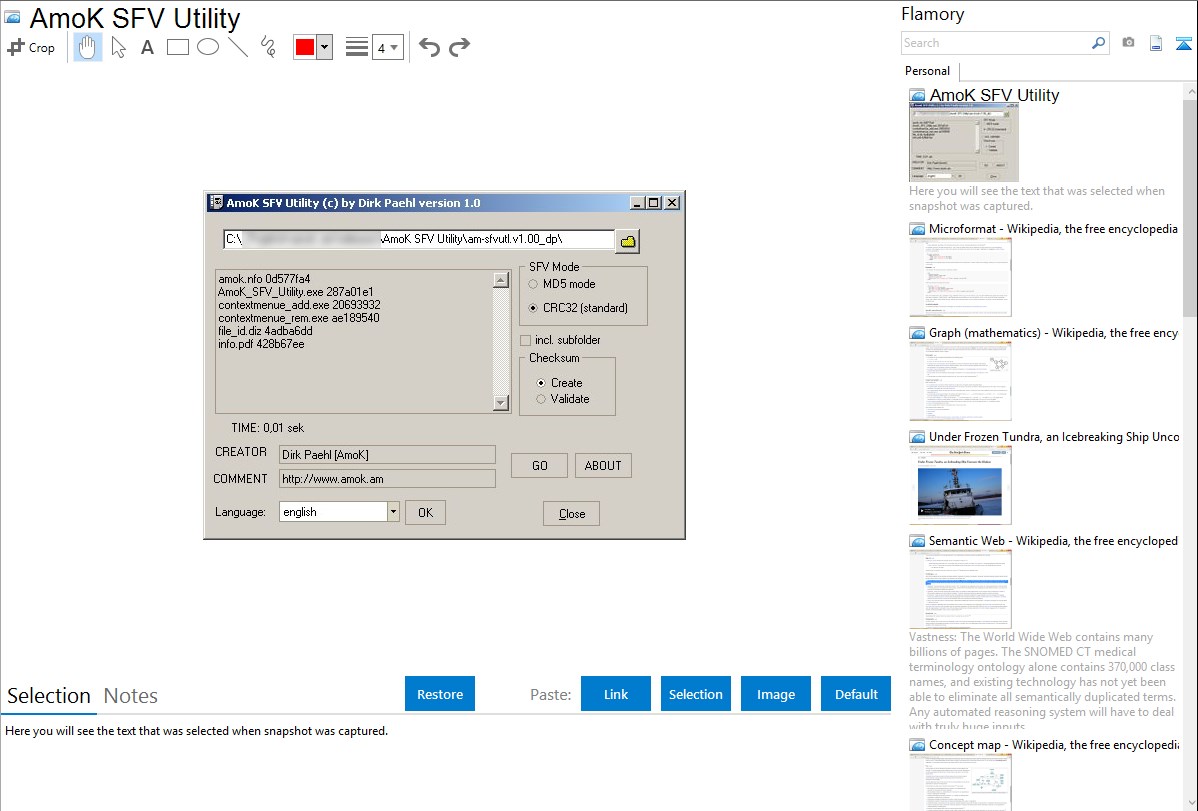Click the file list scroll down arrow
The width and height of the screenshot is (1198, 811).
[501, 403]
